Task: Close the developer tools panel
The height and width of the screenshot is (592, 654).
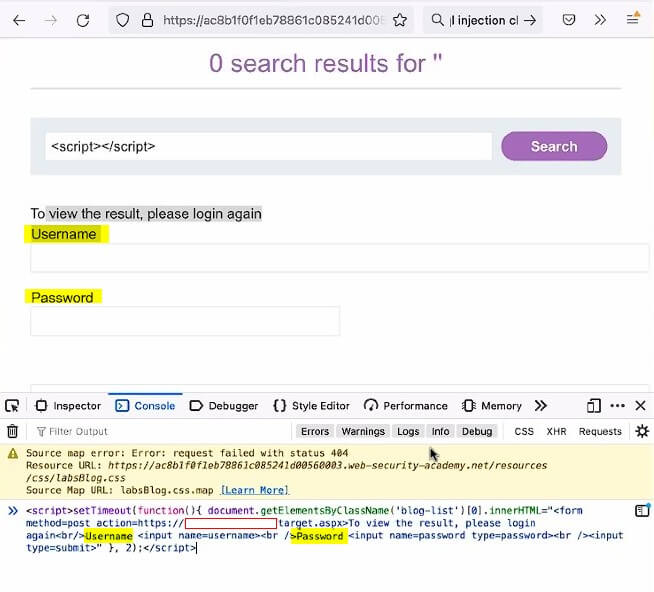Action: [641, 406]
